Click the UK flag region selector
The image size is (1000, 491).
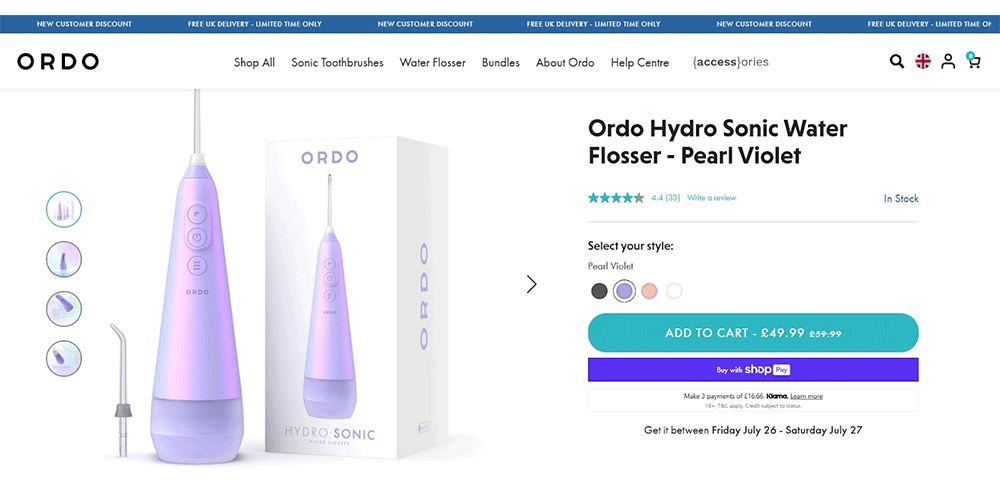click(923, 62)
